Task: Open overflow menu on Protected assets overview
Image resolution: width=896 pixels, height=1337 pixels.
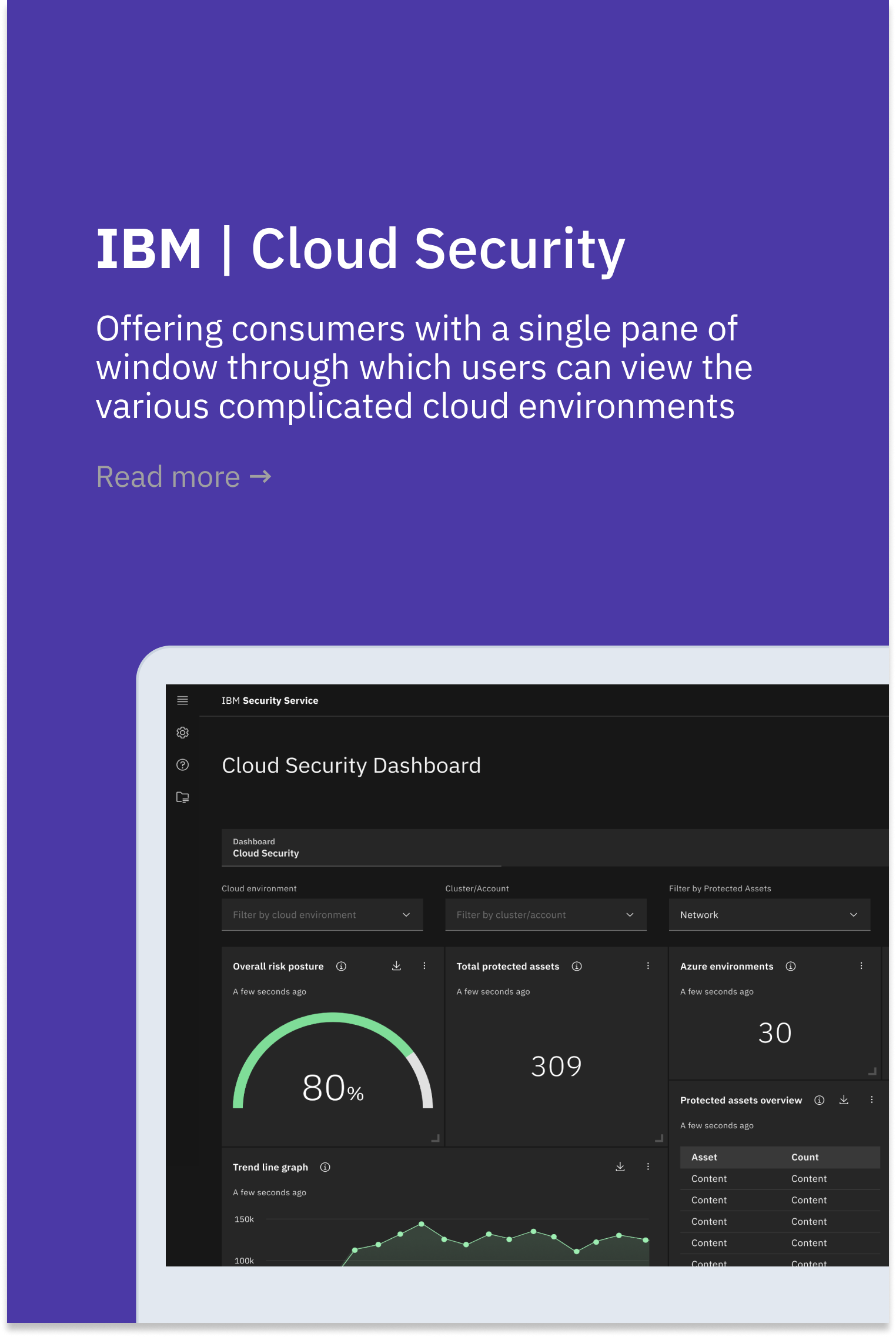Action: pyautogui.click(x=871, y=1100)
